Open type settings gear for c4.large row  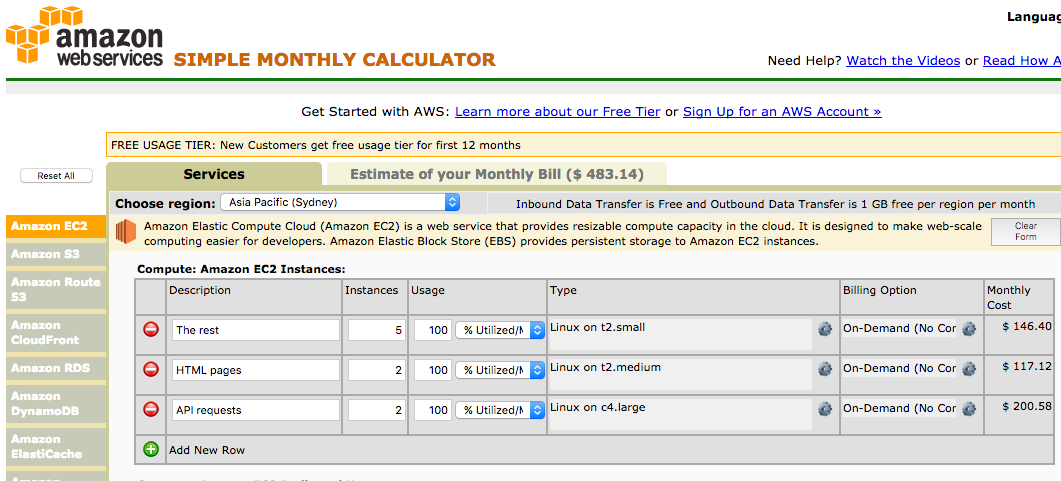click(x=824, y=409)
